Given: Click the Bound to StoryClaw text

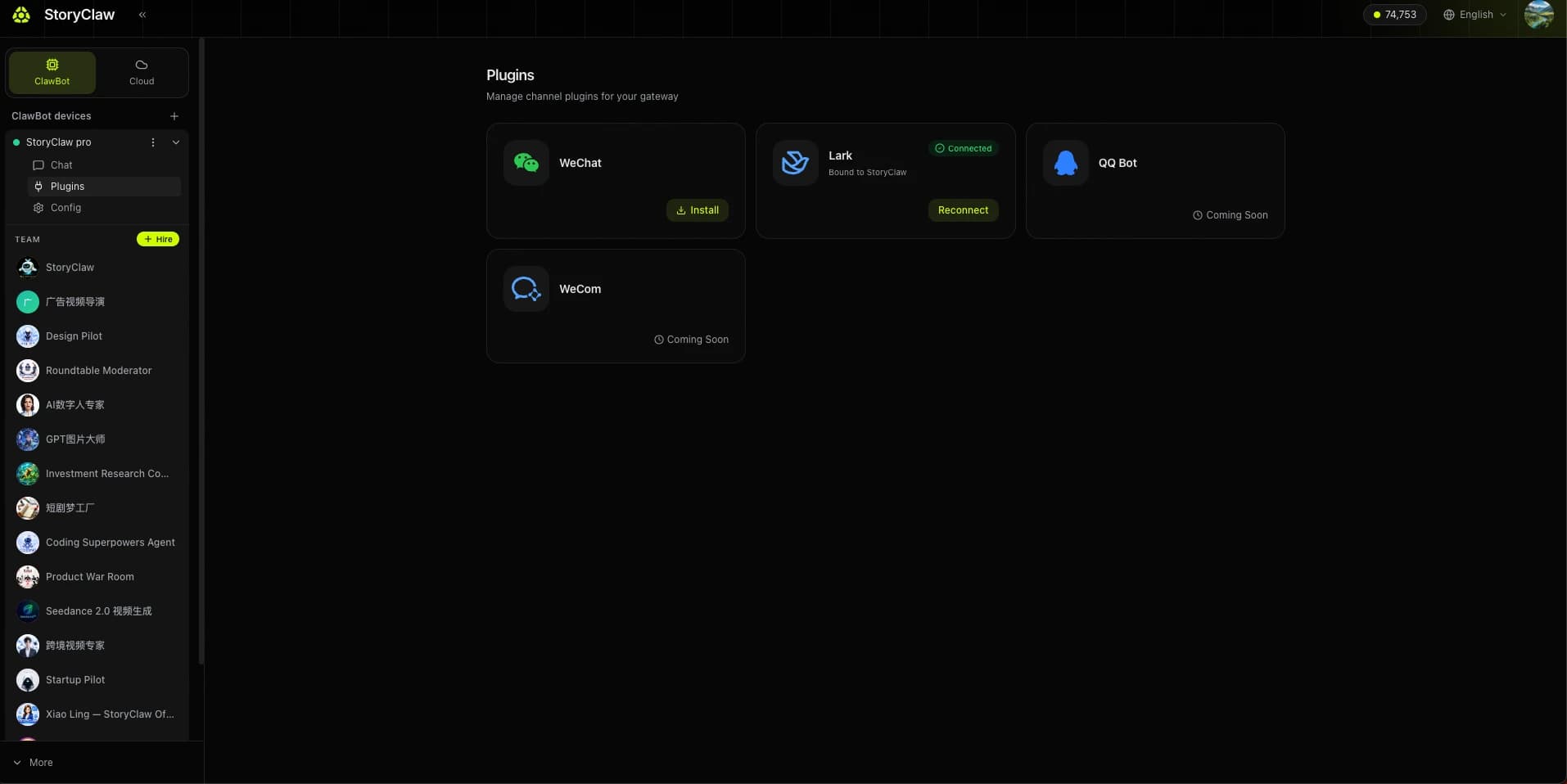Looking at the screenshot, I should [868, 173].
